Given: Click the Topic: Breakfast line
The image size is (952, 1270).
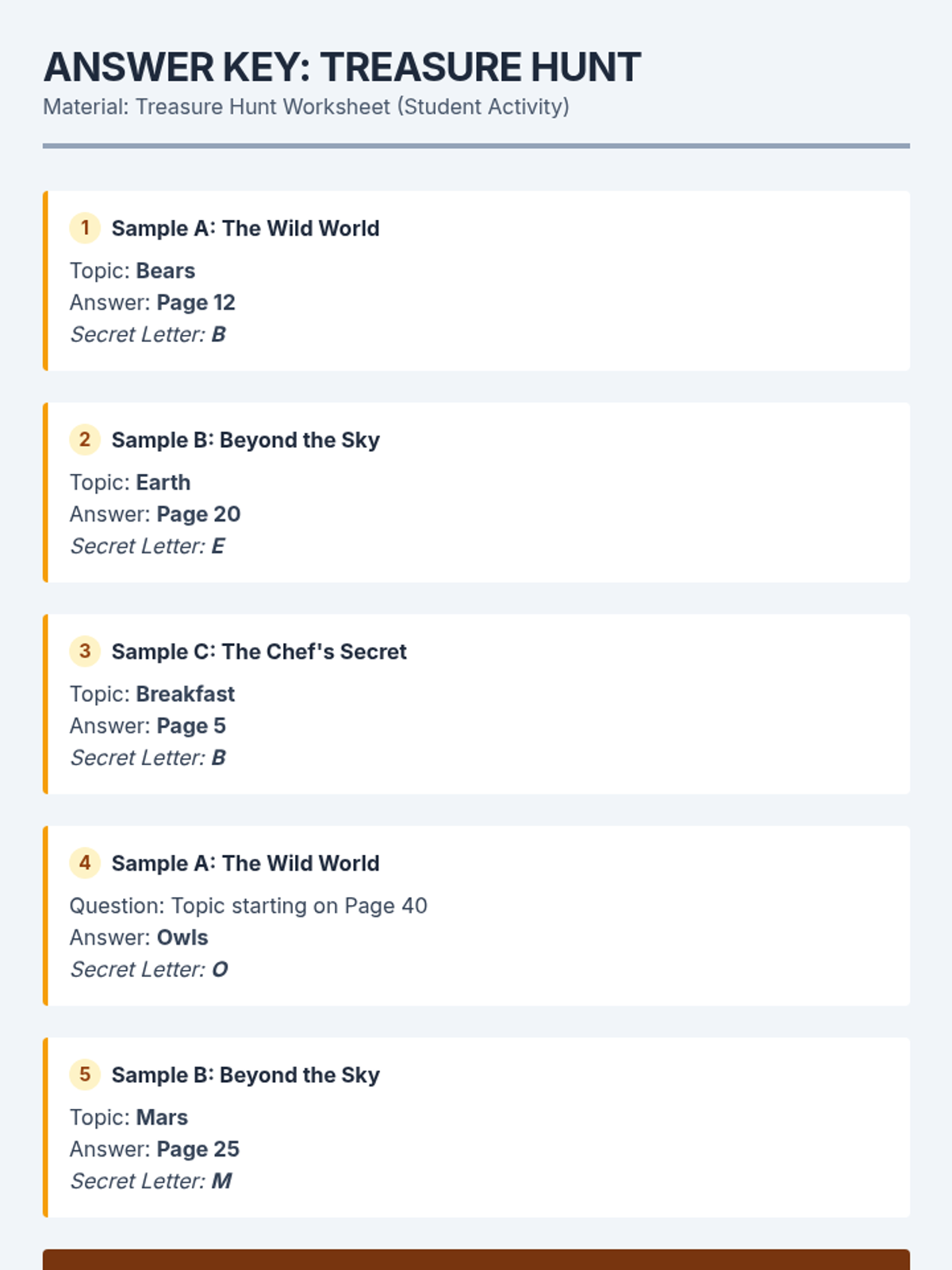Looking at the screenshot, I should click(x=152, y=694).
